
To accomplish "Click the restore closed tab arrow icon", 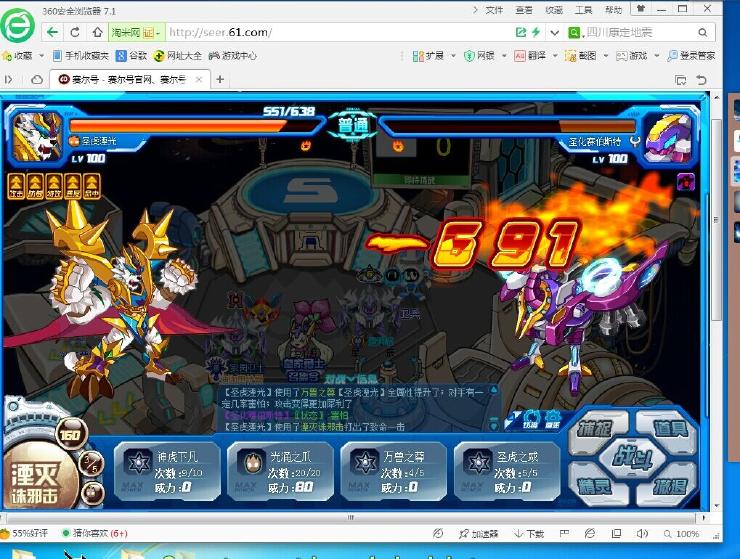I will (702, 80).
